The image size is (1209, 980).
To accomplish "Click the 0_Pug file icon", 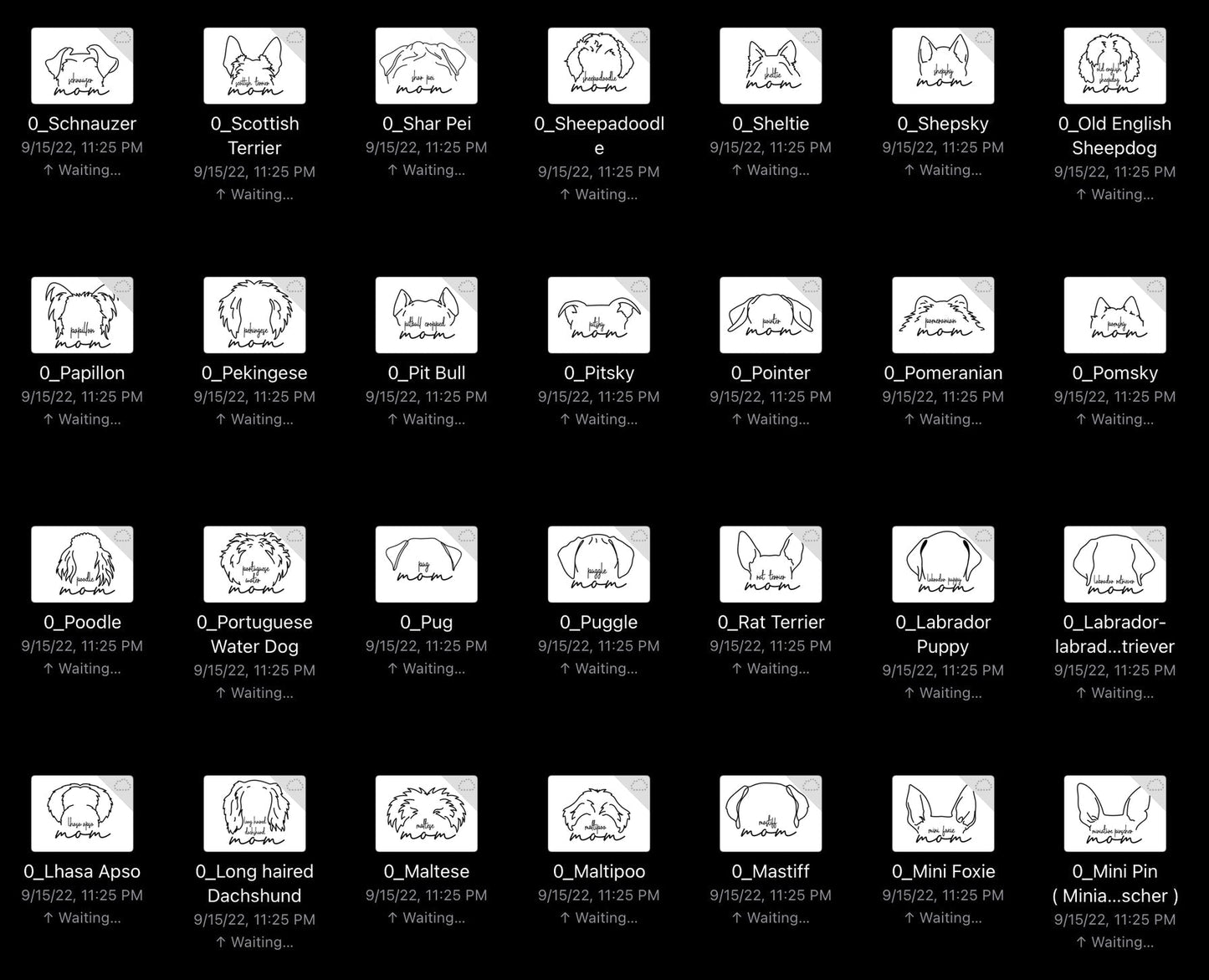I will click(x=426, y=565).
